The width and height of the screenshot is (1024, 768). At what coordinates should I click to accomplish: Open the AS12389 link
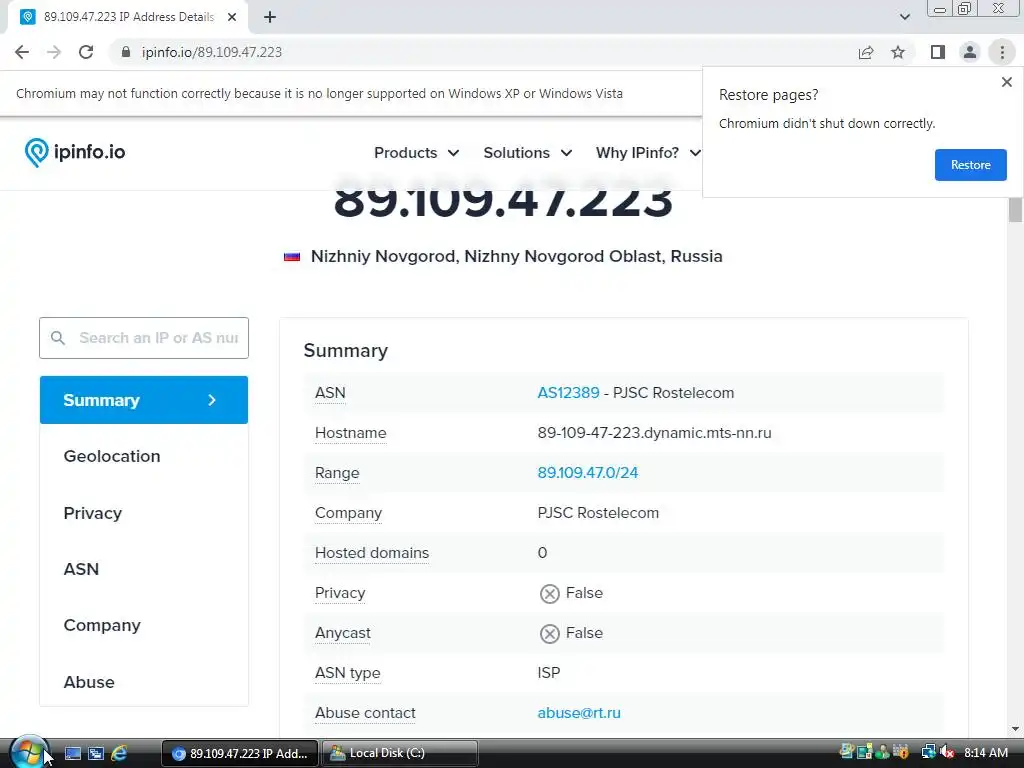tap(568, 392)
